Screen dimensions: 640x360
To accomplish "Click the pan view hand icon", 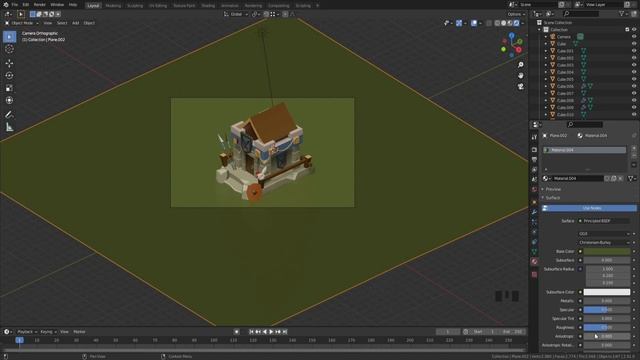I will click(x=520, y=76).
